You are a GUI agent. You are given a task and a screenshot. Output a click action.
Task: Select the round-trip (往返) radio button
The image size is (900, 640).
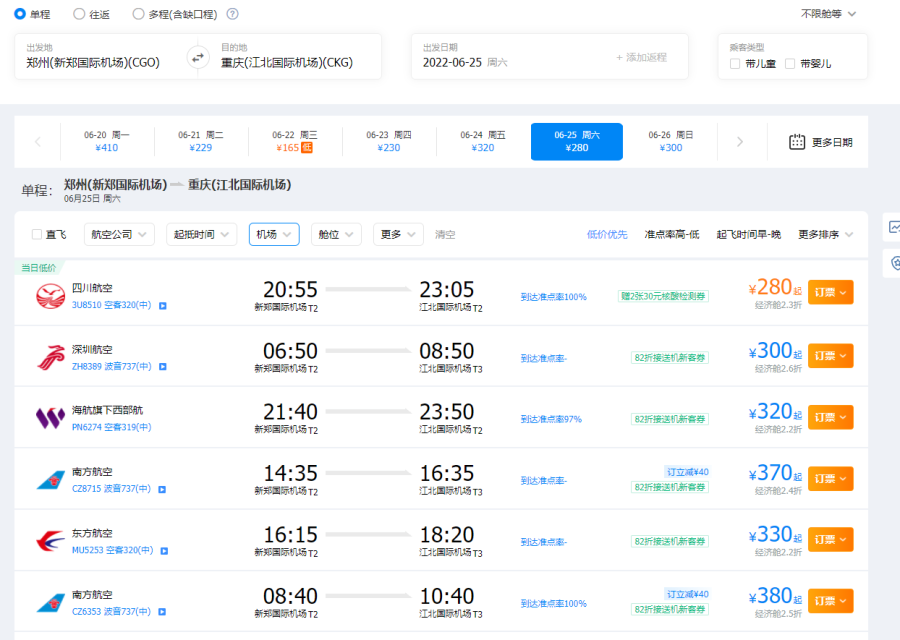(x=79, y=14)
